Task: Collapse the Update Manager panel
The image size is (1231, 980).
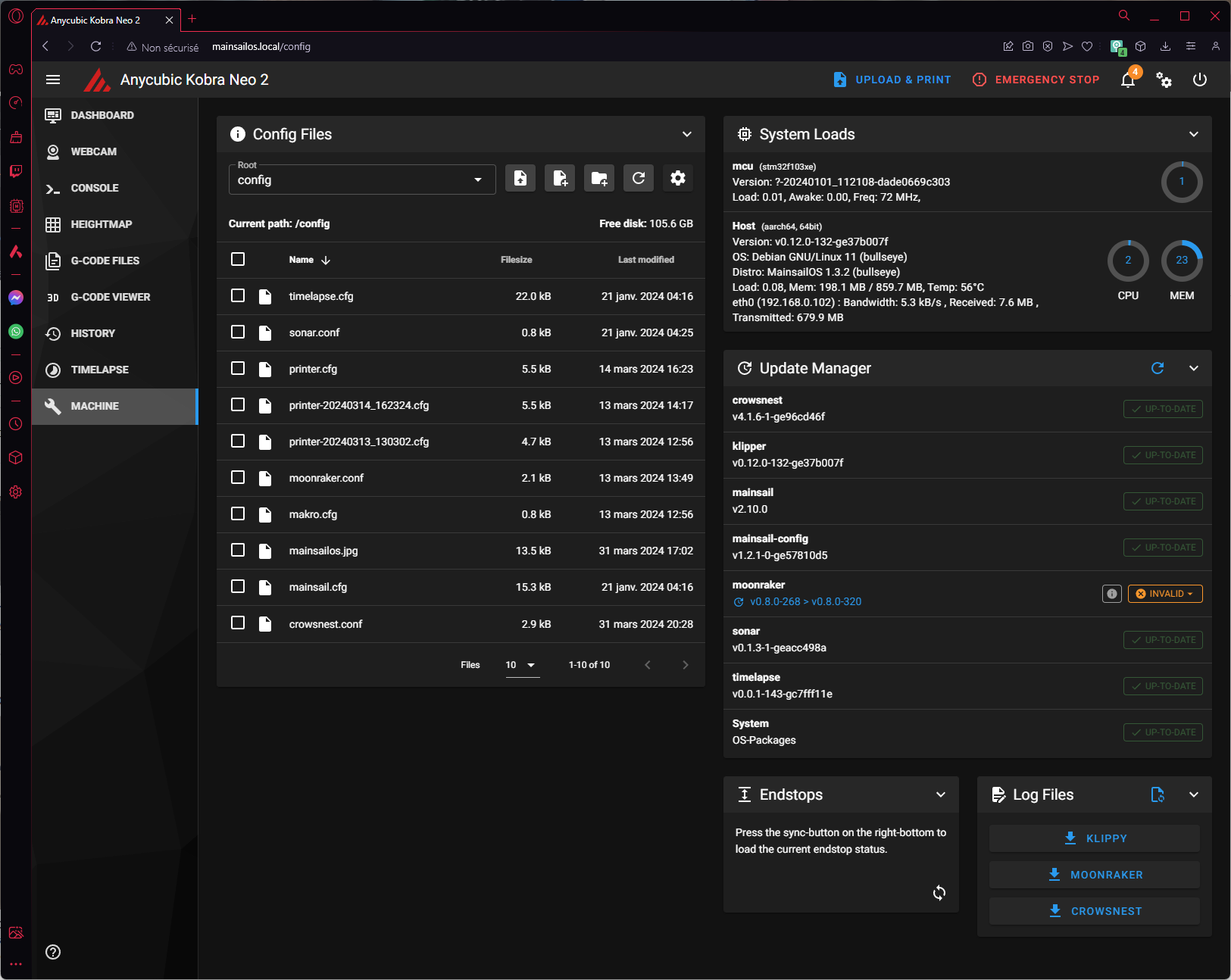Action: click(x=1194, y=368)
